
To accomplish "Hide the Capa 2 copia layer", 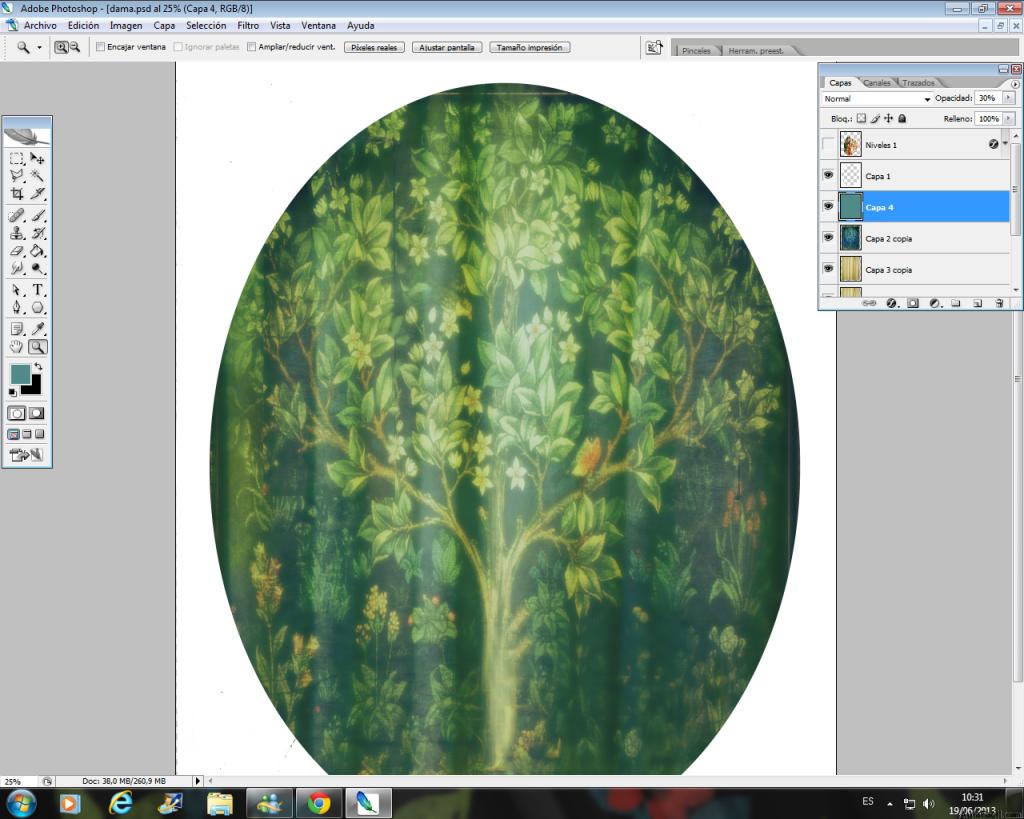I will click(828, 237).
